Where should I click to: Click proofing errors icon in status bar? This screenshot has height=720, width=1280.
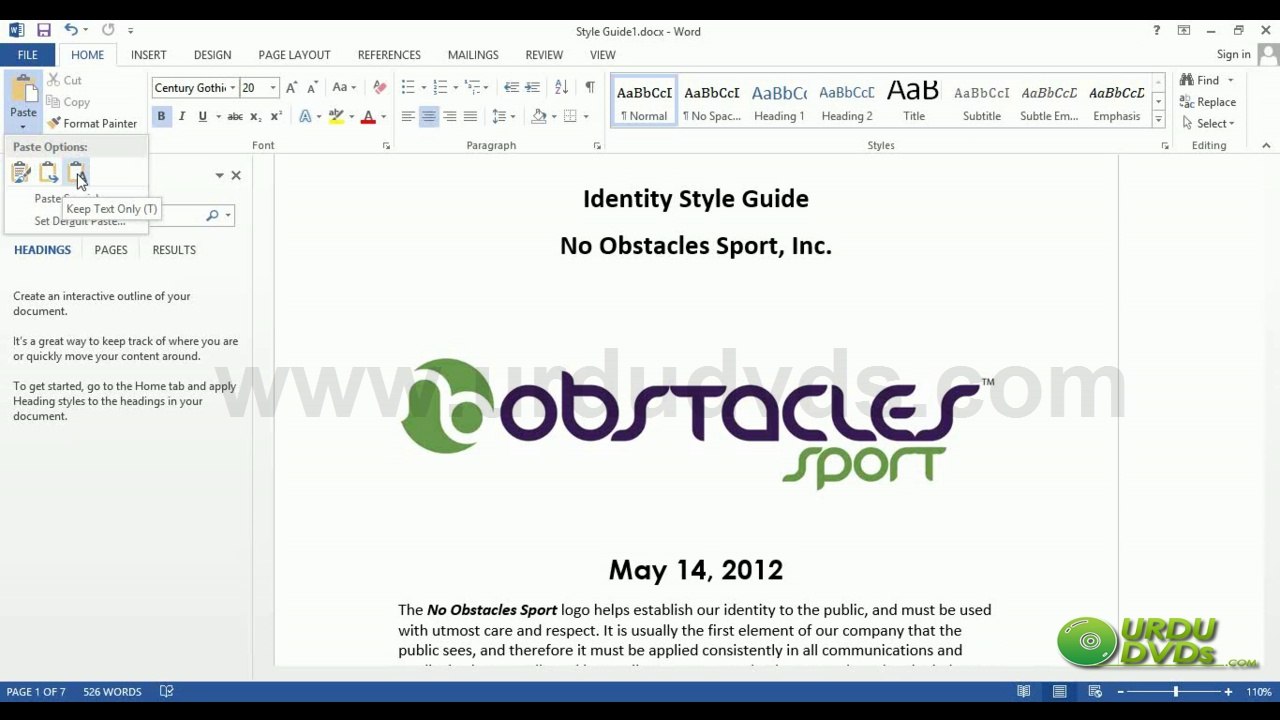167,691
